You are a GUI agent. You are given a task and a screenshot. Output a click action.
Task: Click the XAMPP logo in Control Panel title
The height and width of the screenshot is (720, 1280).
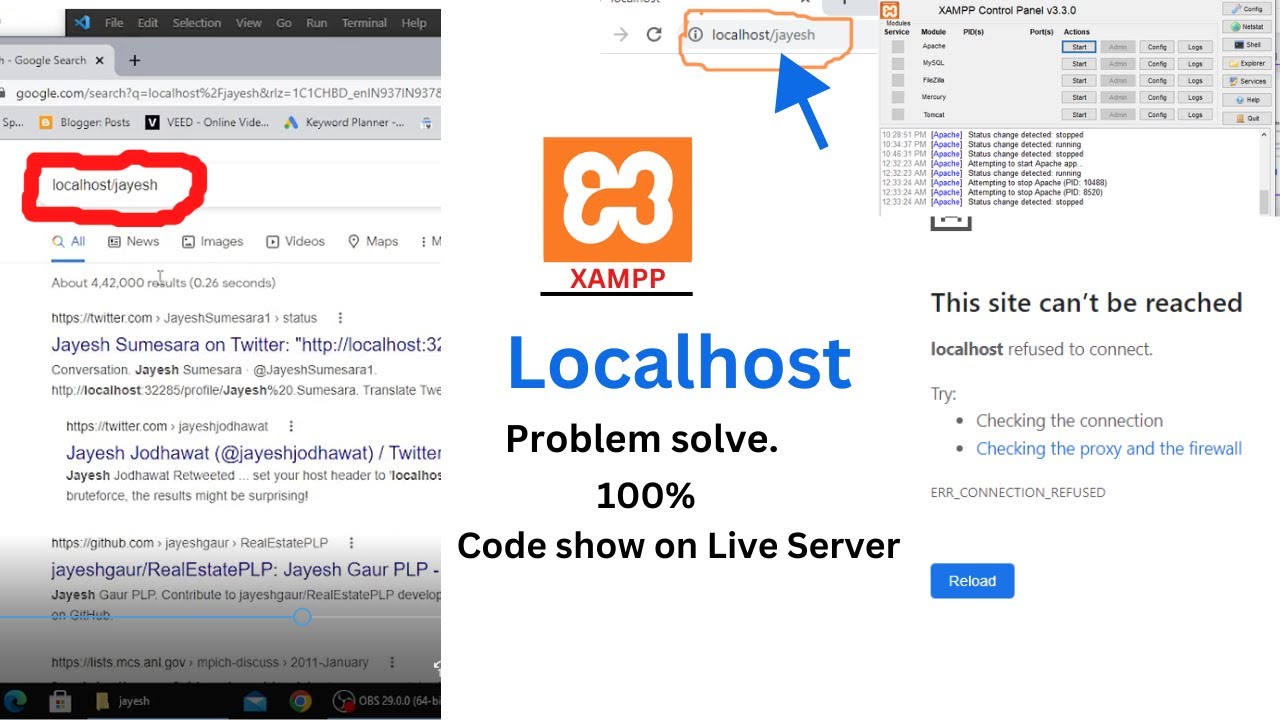pyautogui.click(x=890, y=11)
